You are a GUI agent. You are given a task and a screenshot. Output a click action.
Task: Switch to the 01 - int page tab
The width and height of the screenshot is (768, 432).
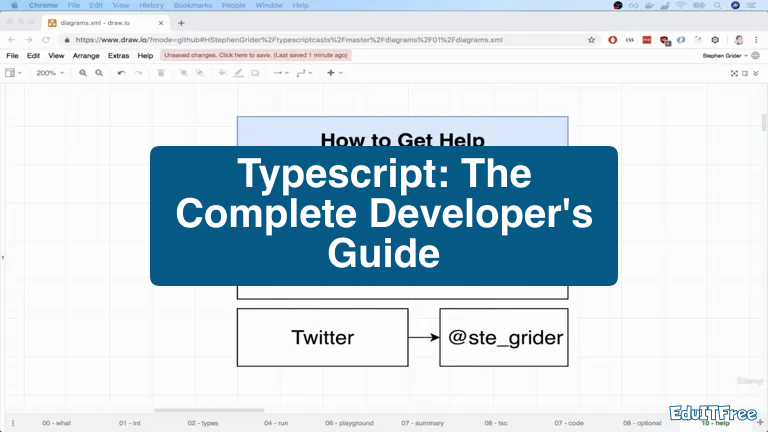(130, 423)
